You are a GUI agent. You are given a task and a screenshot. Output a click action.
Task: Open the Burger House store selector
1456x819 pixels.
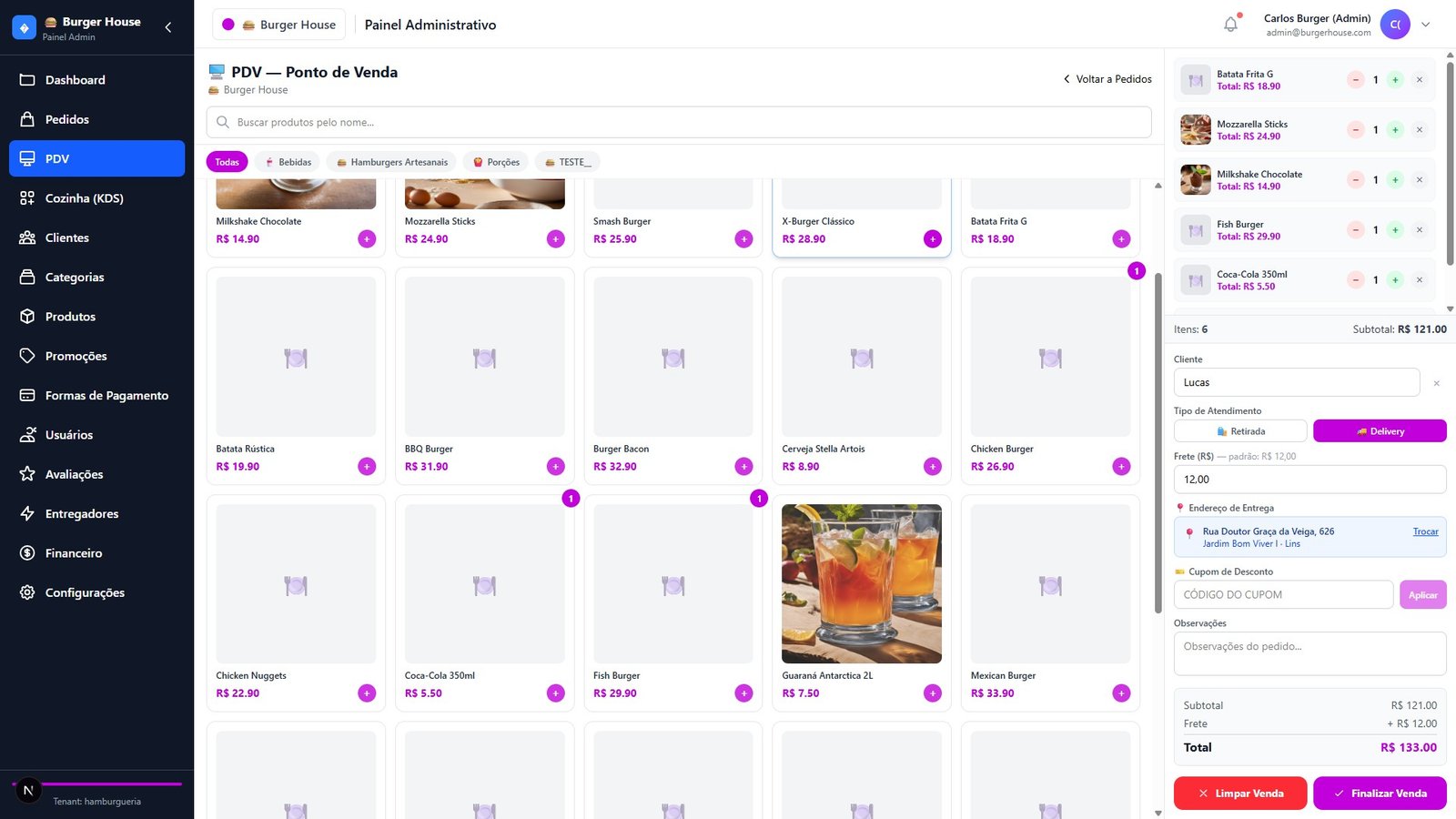(279, 25)
